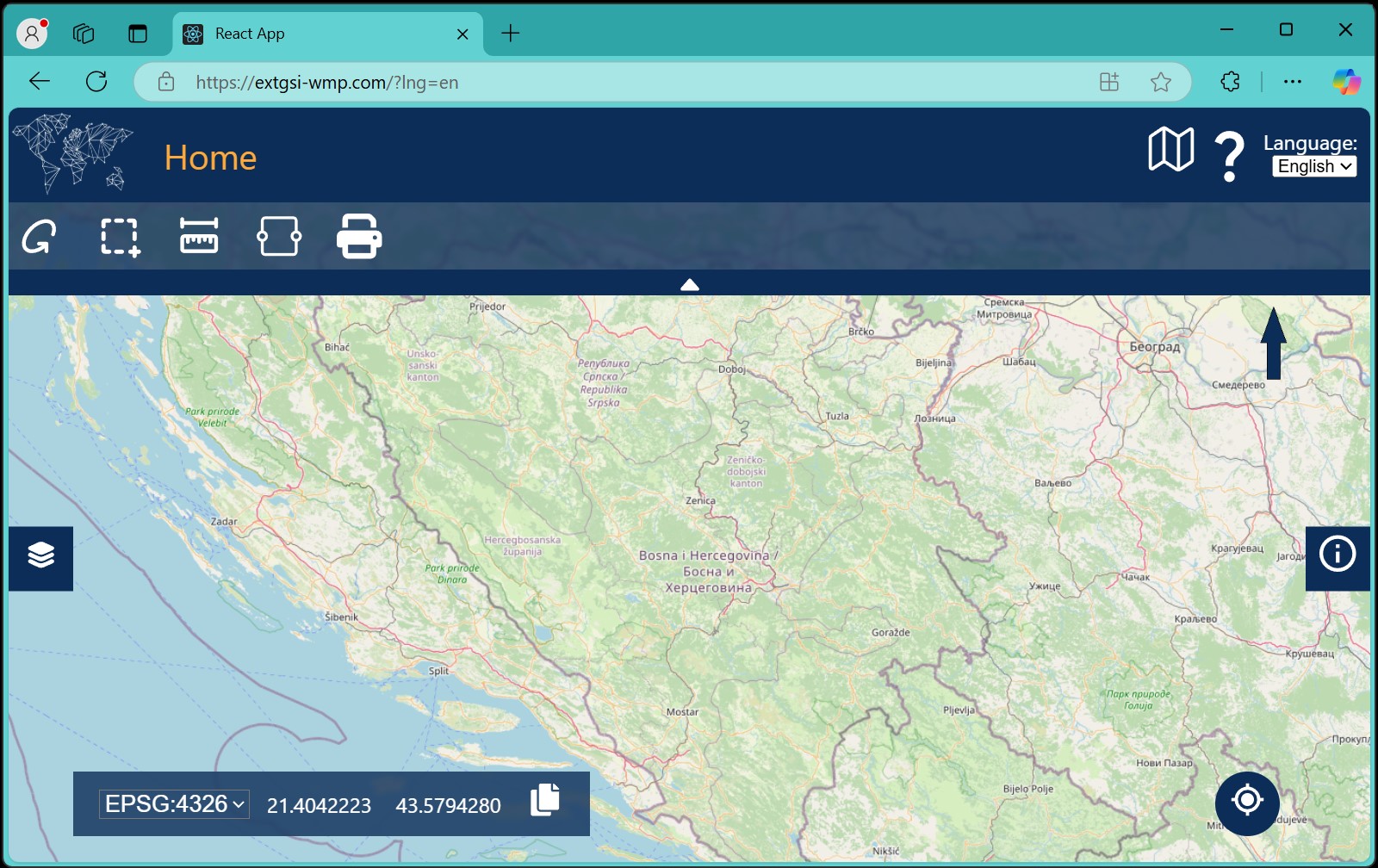Select the map extent frame tool

click(x=279, y=236)
